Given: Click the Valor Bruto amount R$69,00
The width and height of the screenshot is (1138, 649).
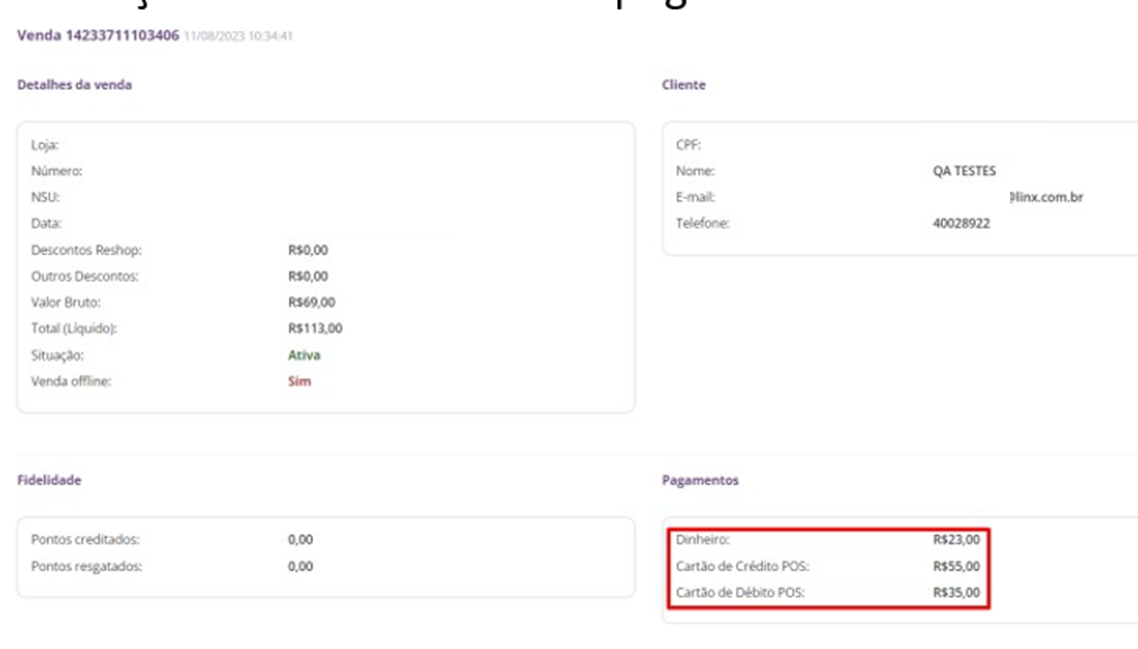Looking at the screenshot, I should 311,302.
